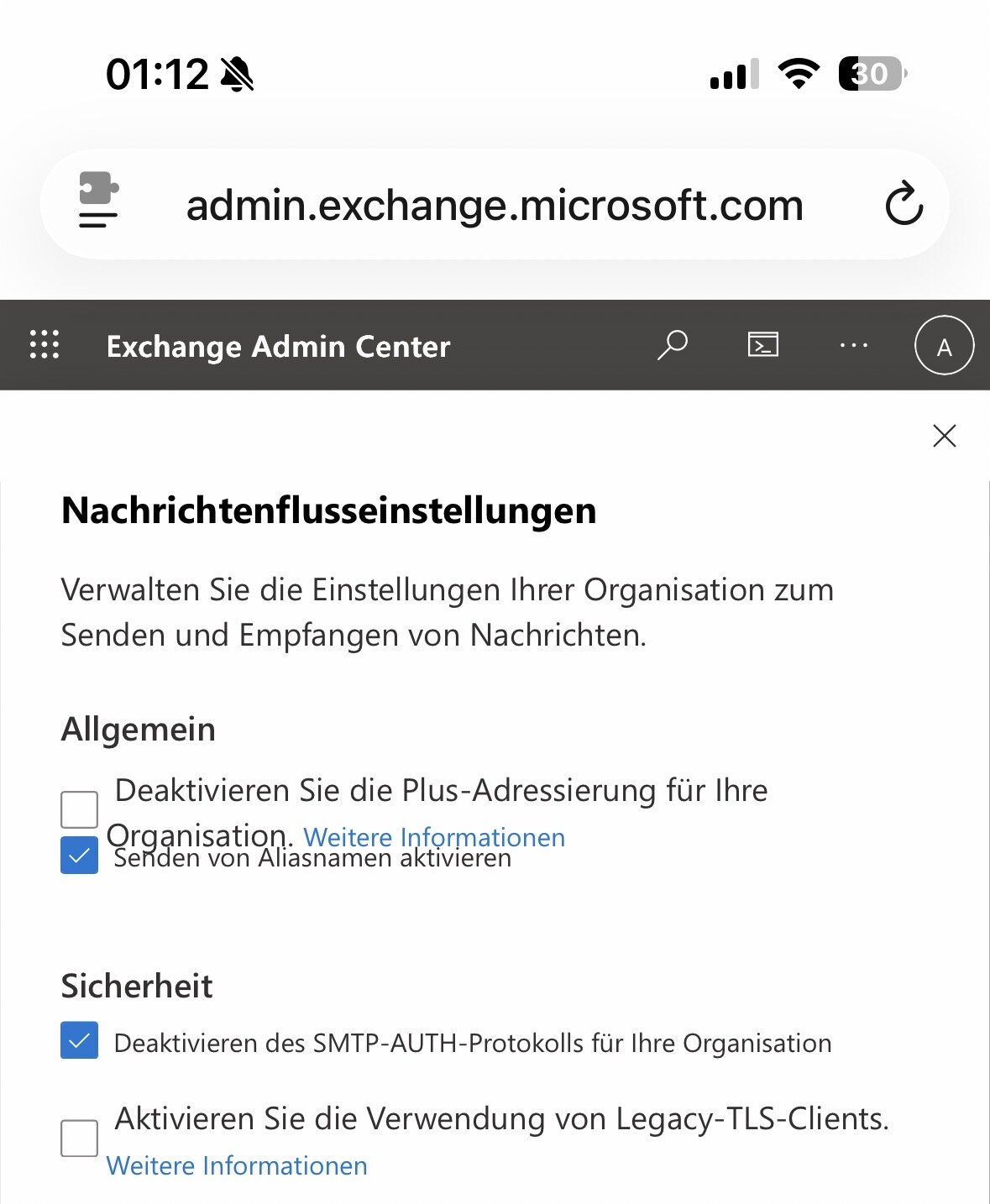Viewport: 990px width, 1204px height.
Task: Tap the admin.exchange.microsoft.com address field
Action: pyautogui.click(x=494, y=205)
